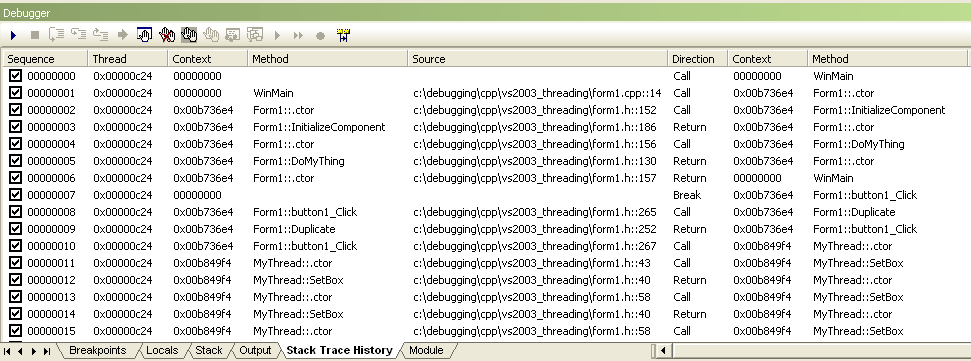This screenshot has height=361, width=971.
Task: Click the form1.h::186 source cell
Action: coord(534,127)
